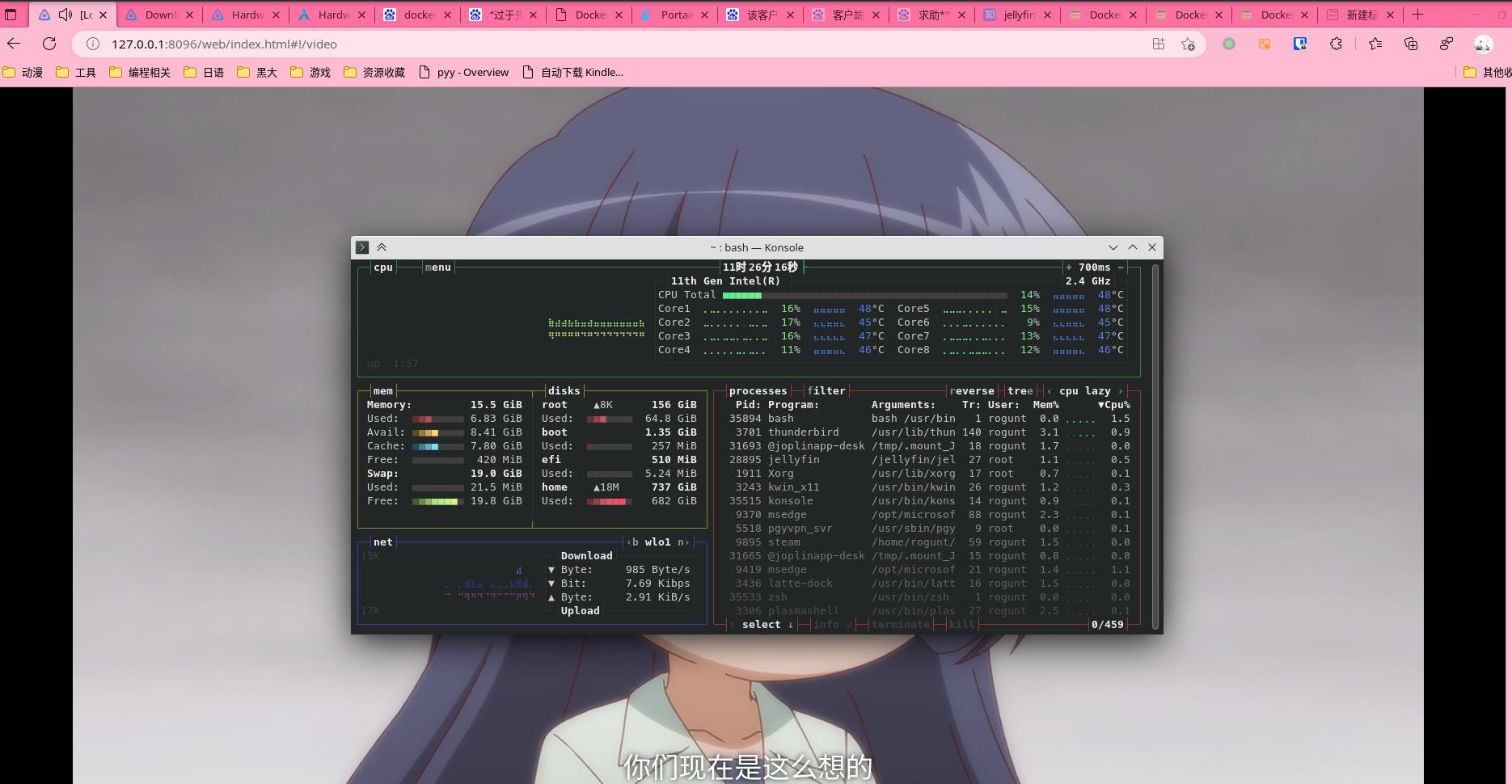Add this page to favorites with star icon
Screen dimensions: 1512x784
(1188, 44)
